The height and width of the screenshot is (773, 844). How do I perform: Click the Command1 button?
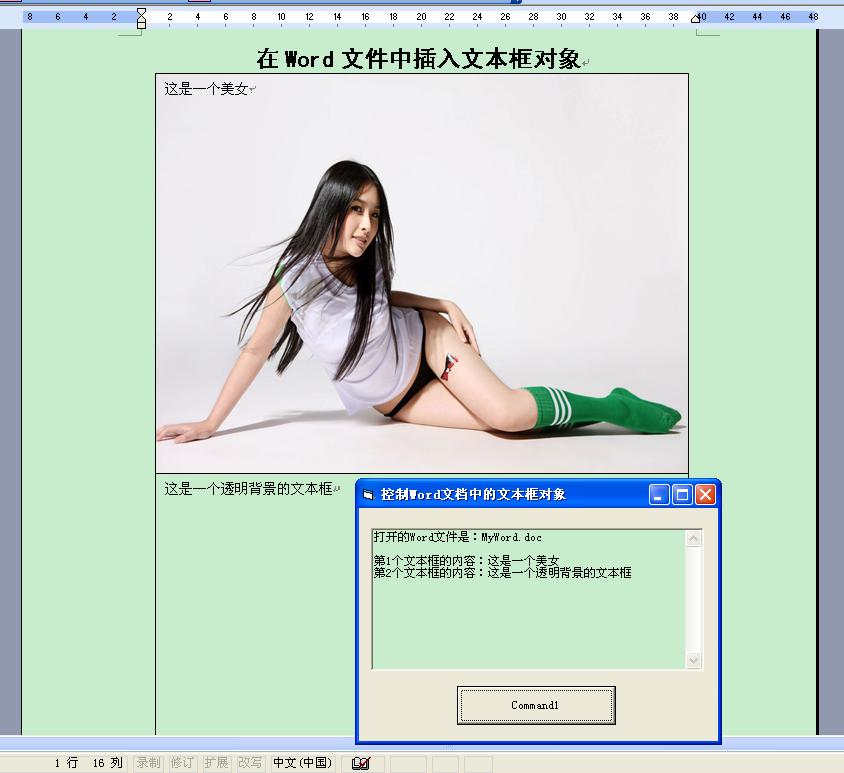(536, 705)
